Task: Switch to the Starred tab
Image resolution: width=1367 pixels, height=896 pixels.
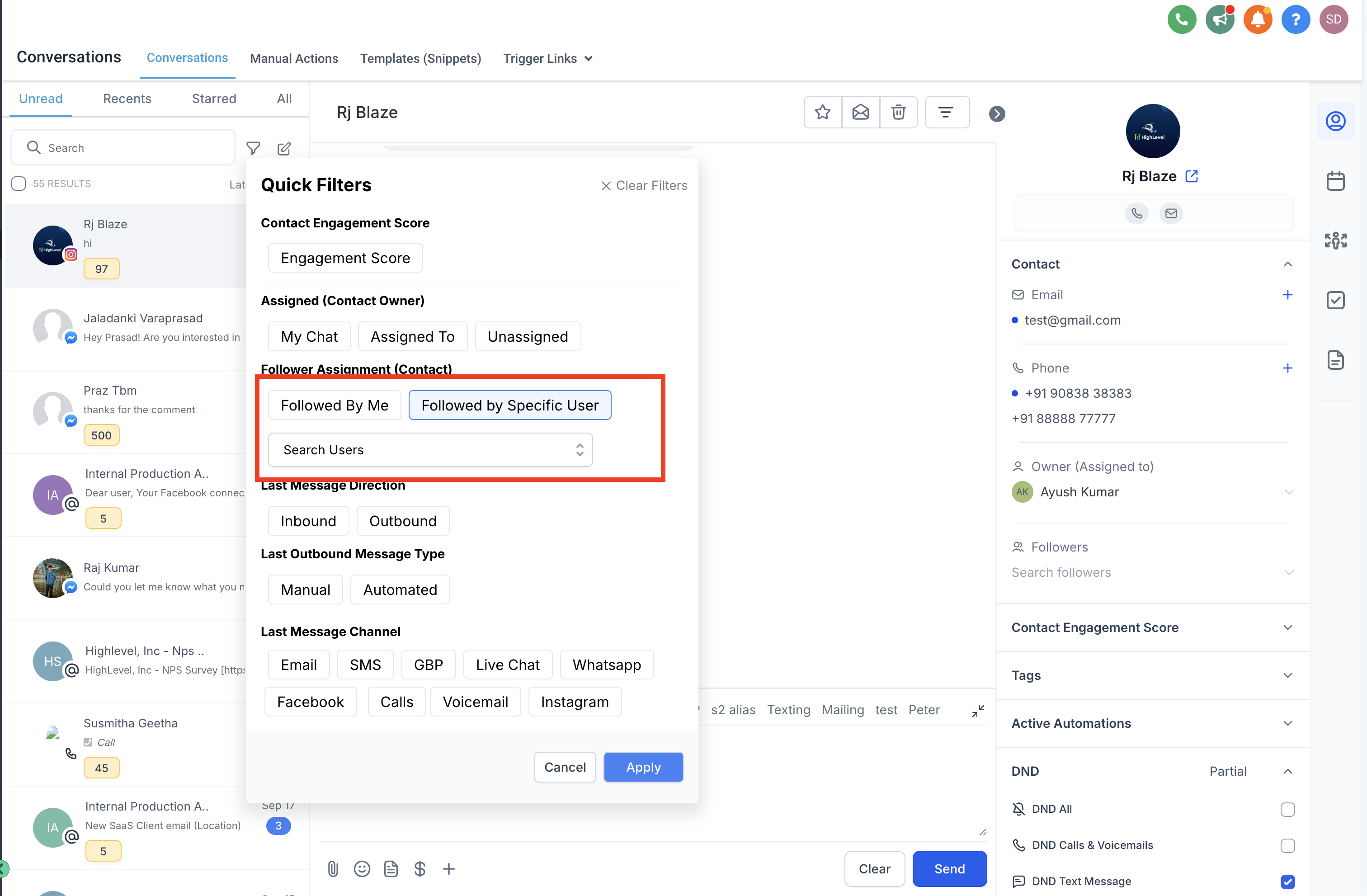Action: pos(214,98)
